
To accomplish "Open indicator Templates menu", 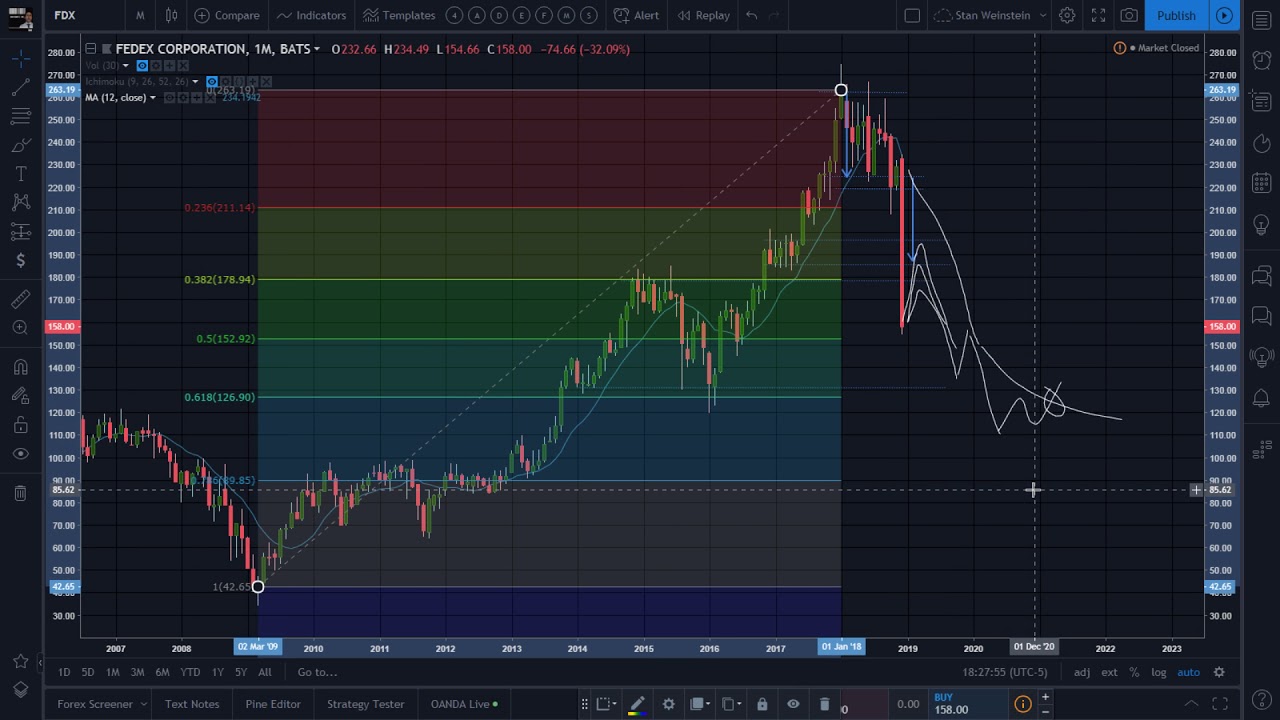I will point(399,15).
